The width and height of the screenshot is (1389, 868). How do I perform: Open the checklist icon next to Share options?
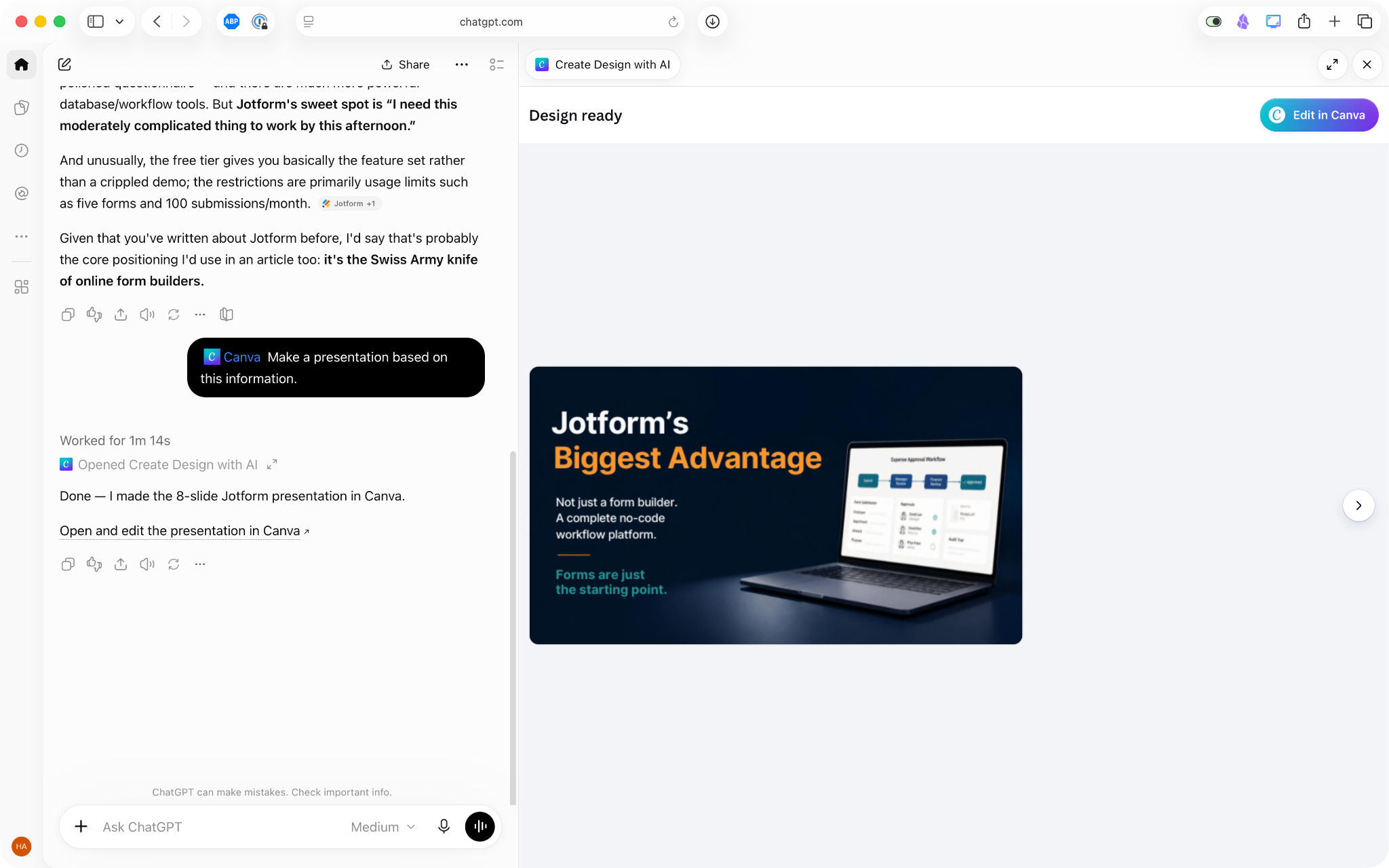(496, 64)
